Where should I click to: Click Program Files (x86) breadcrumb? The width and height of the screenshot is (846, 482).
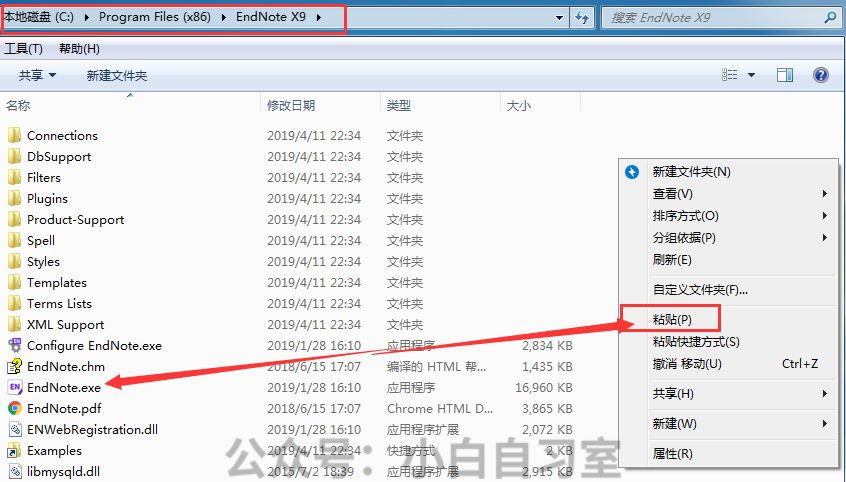click(154, 17)
